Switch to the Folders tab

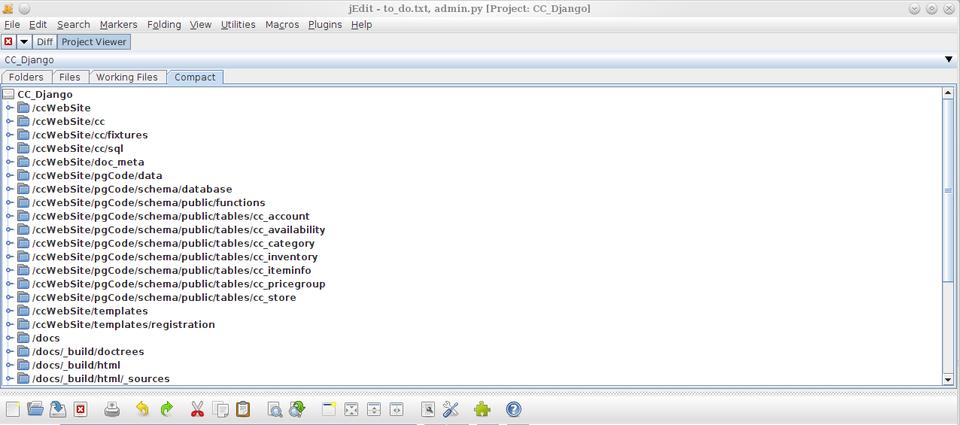[x=26, y=77]
